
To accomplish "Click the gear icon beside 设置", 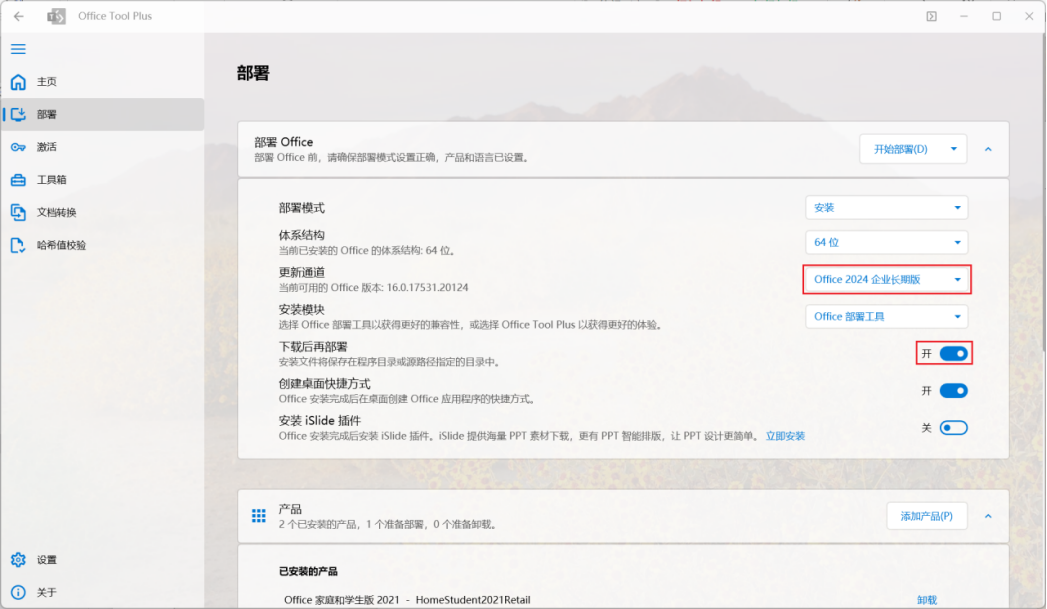I will click(19, 560).
